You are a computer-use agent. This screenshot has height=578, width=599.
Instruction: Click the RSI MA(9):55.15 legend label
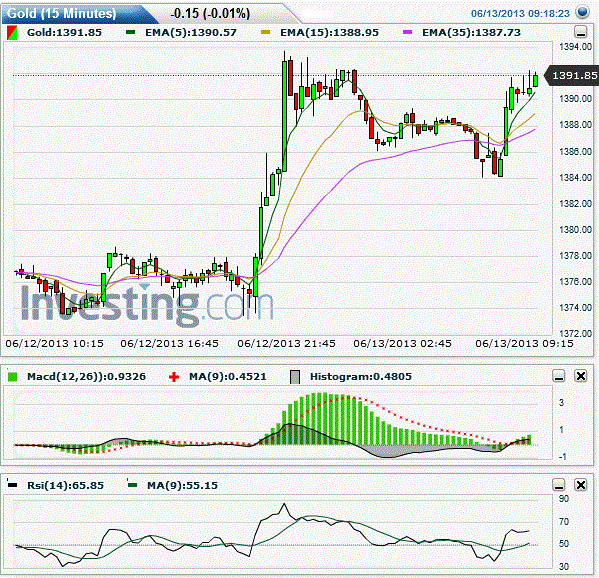coord(182,486)
